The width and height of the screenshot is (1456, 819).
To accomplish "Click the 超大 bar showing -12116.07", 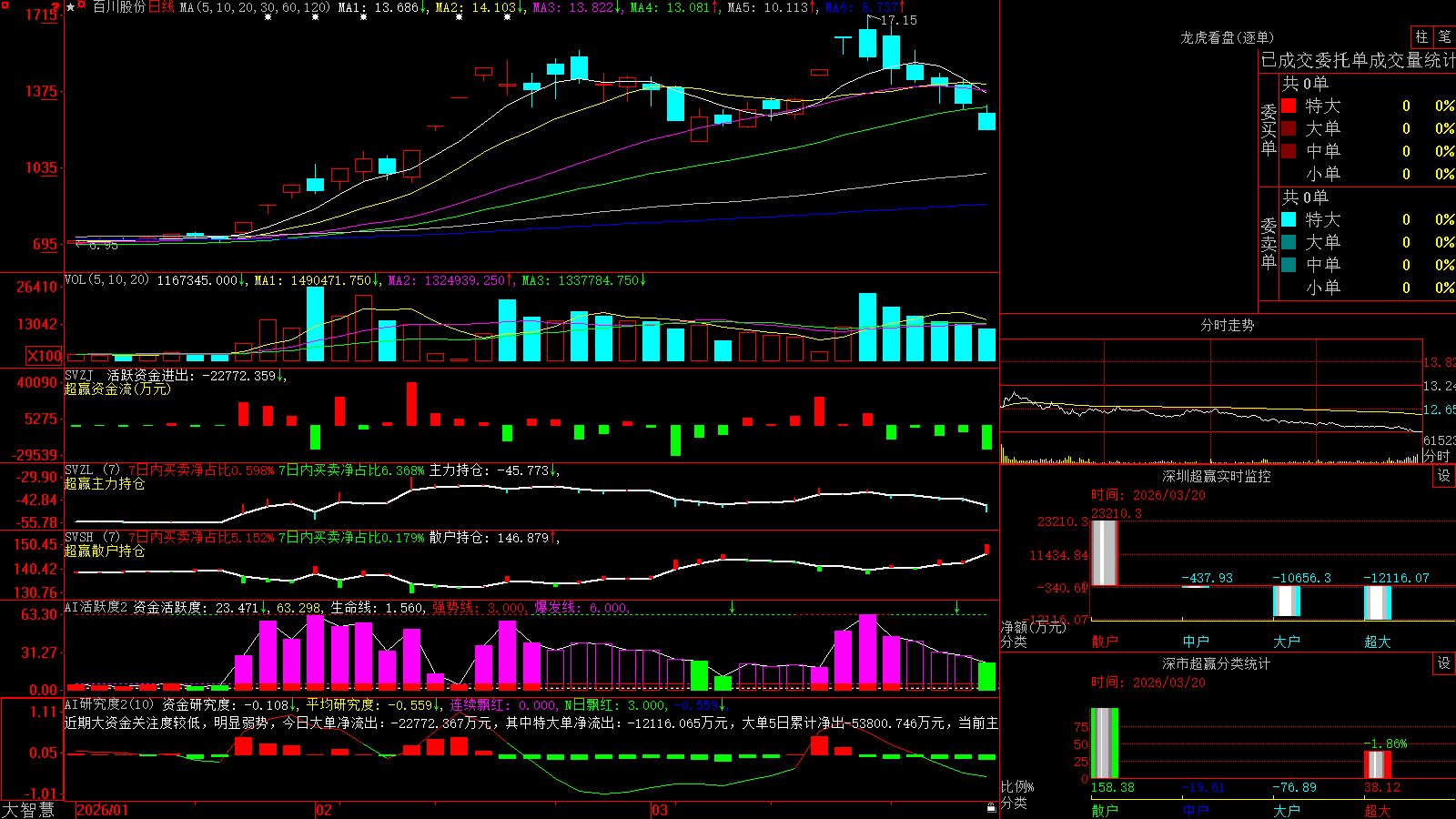I will pyautogui.click(x=1378, y=603).
